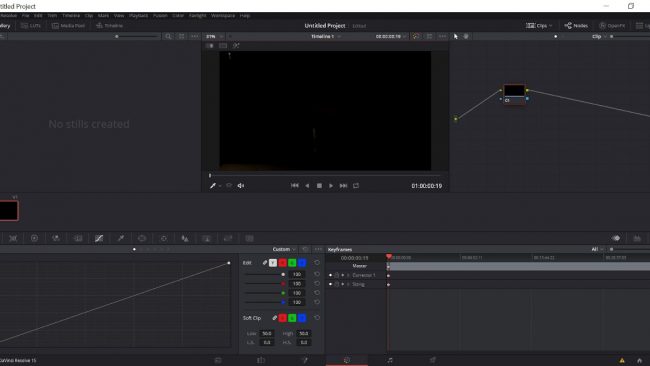Open the Power Window palette
Image resolution: width=650 pixels, height=366 pixels.
click(x=142, y=238)
